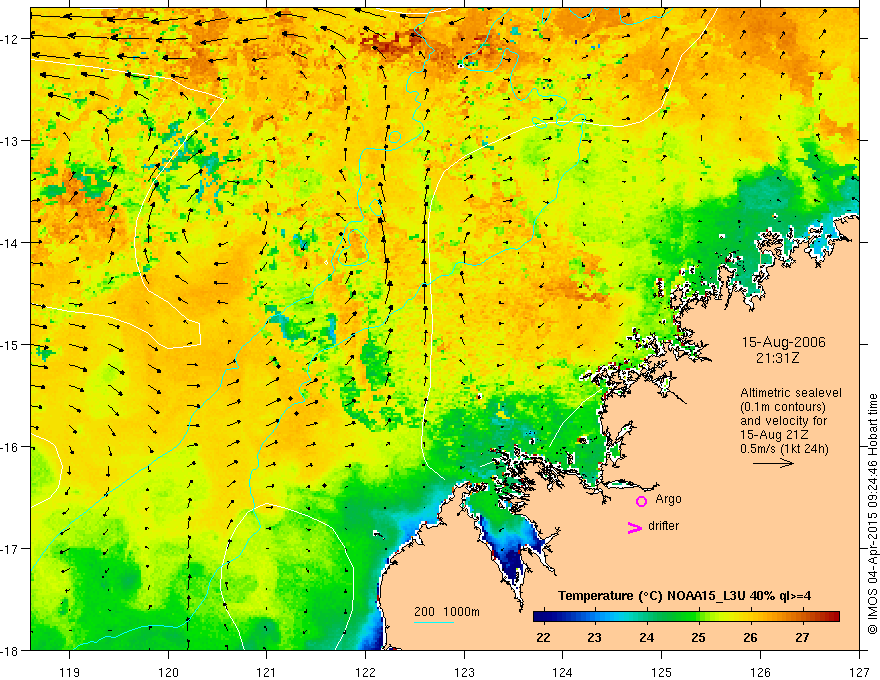Click longitude axis label '125'
This screenshot has height=680, width=880.
coord(662,672)
